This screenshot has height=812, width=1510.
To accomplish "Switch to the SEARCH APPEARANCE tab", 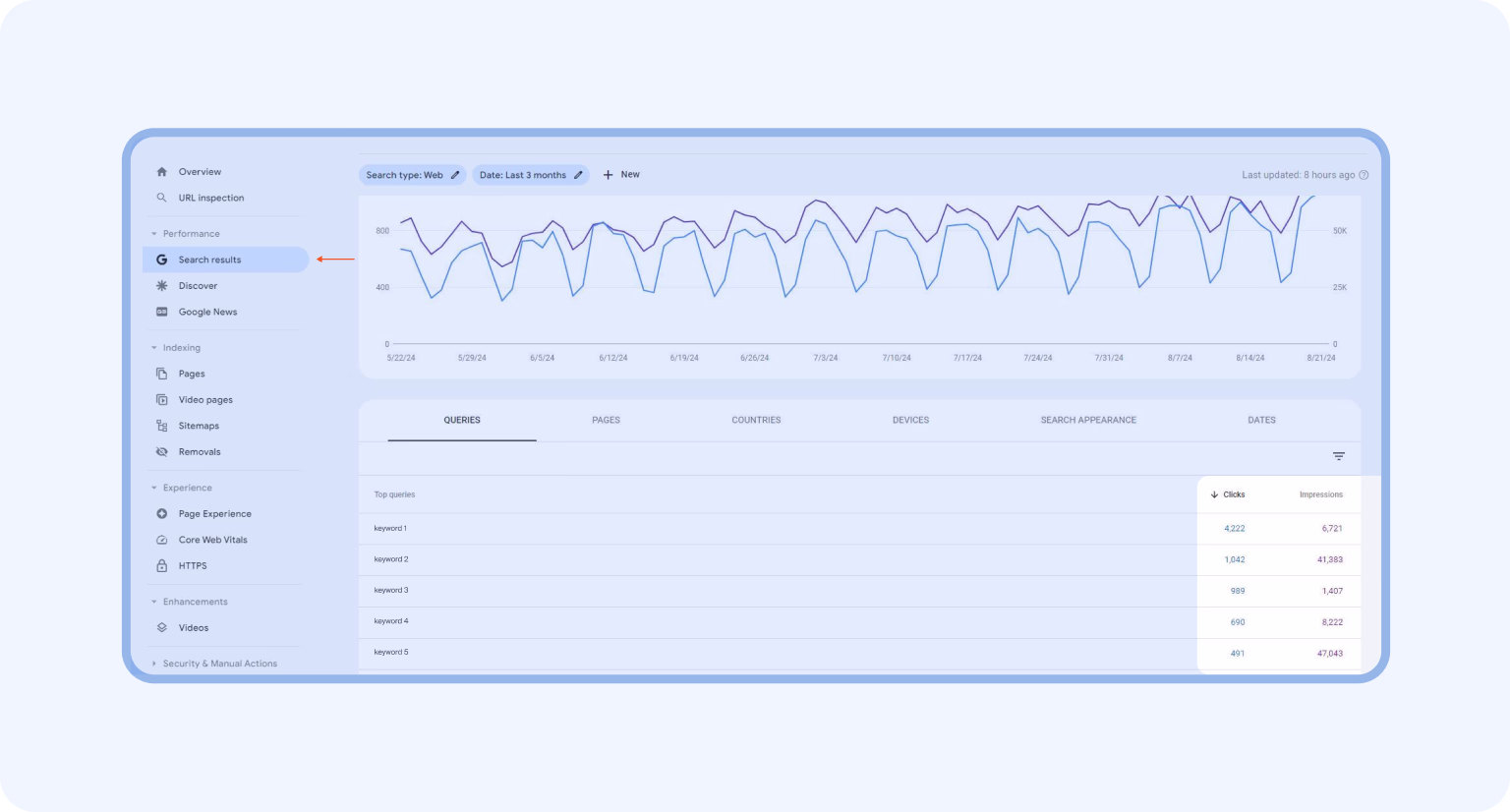I will tap(1088, 420).
